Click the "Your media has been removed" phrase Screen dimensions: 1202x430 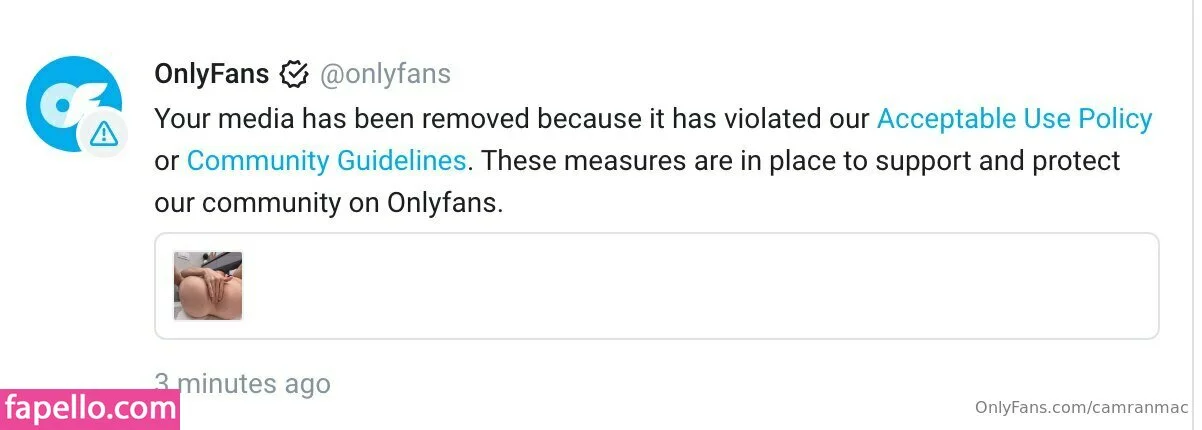tap(341, 118)
